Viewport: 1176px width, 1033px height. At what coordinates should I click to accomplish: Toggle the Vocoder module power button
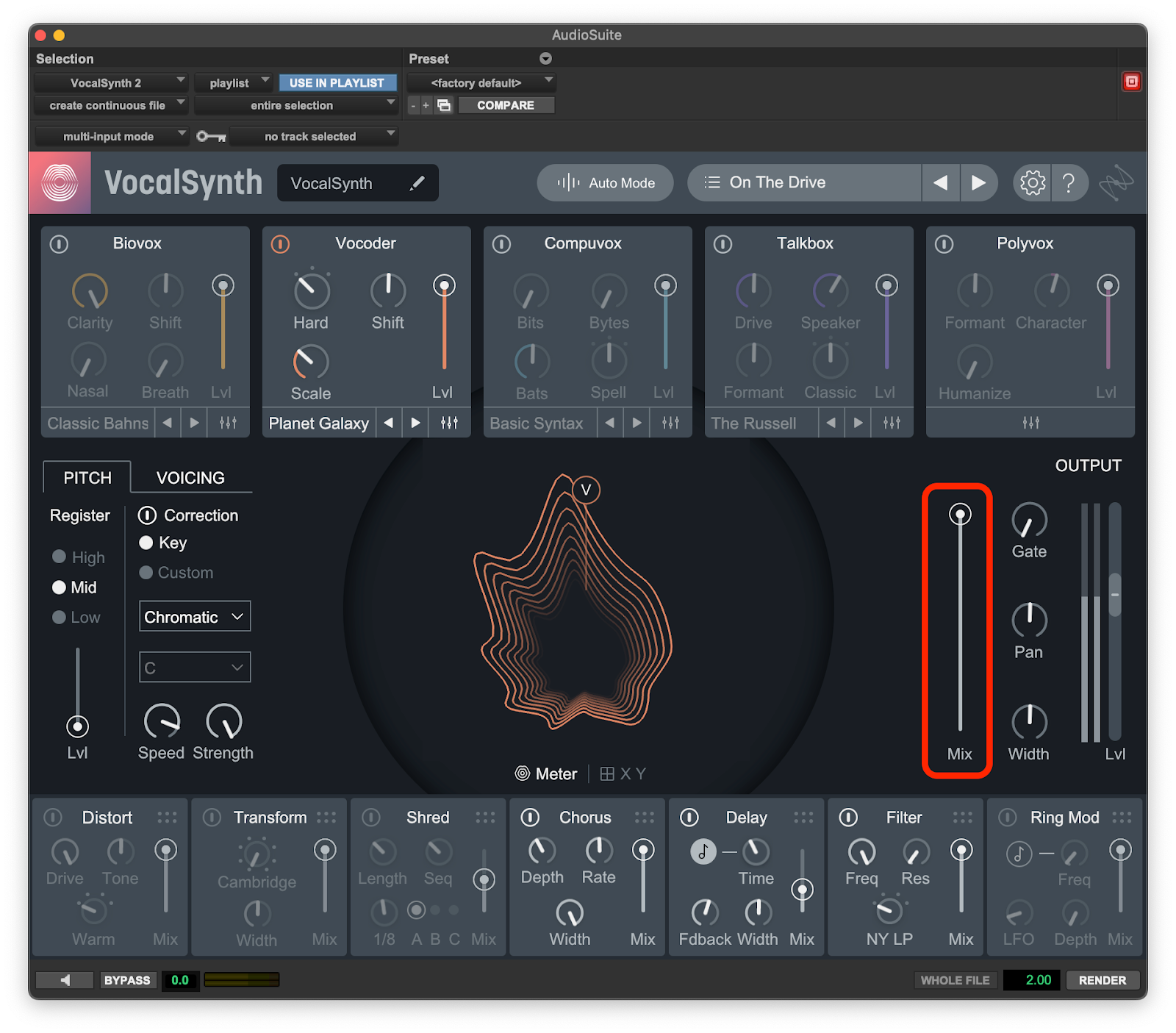(x=281, y=243)
